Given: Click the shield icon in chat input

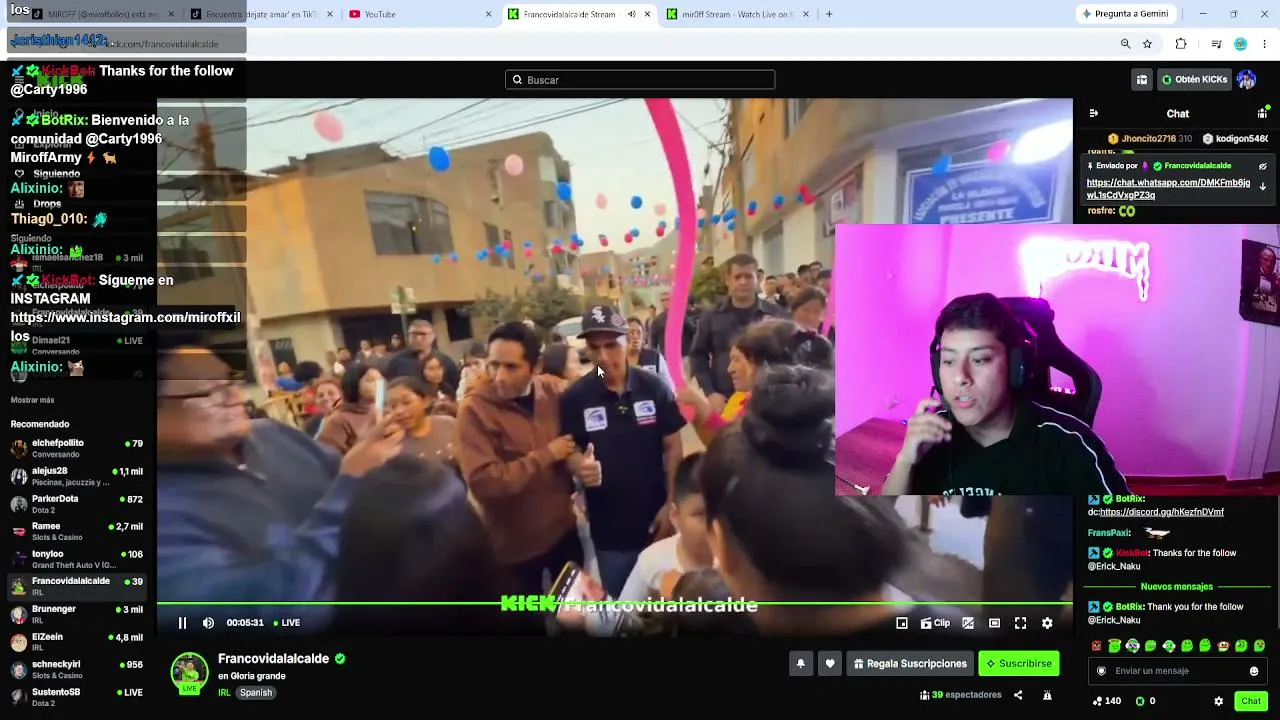Looking at the screenshot, I should [1102, 671].
